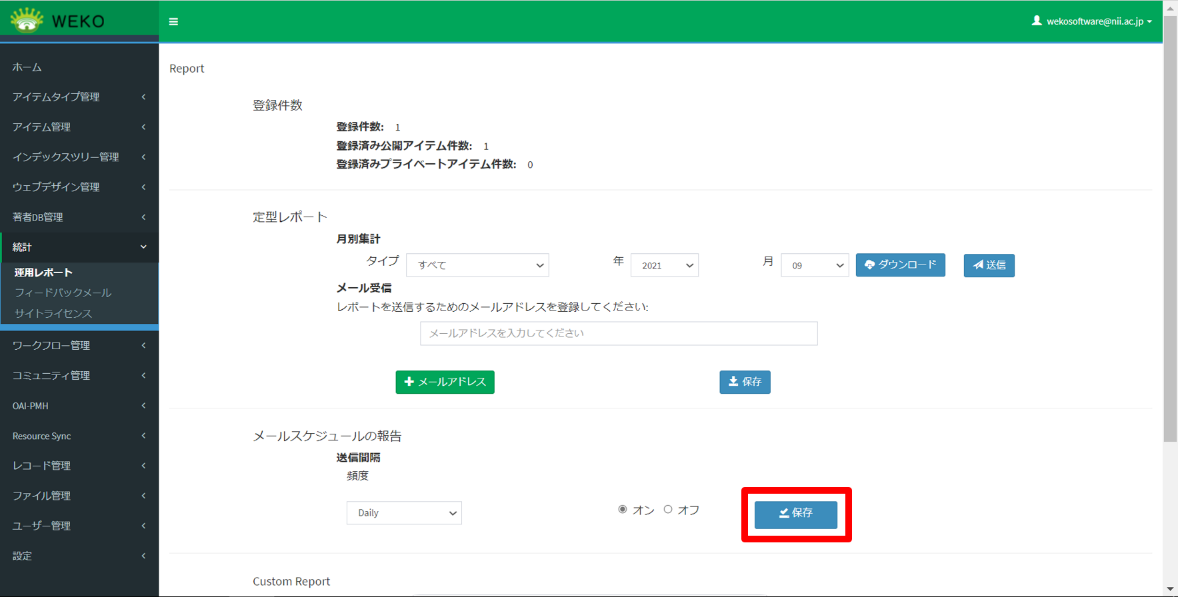Viewport: 1178px width, 597px height.
Task: Save email addresses with the 保存 button under メール受信
Action: click(x=744, y=382)
